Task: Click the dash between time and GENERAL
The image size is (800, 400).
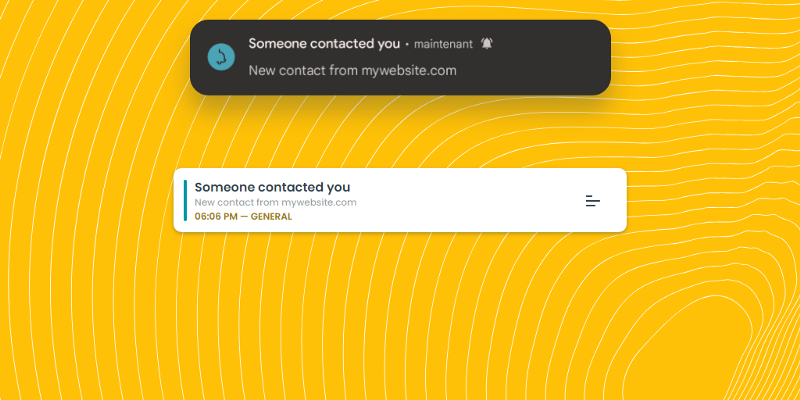Action: [244, 216]
